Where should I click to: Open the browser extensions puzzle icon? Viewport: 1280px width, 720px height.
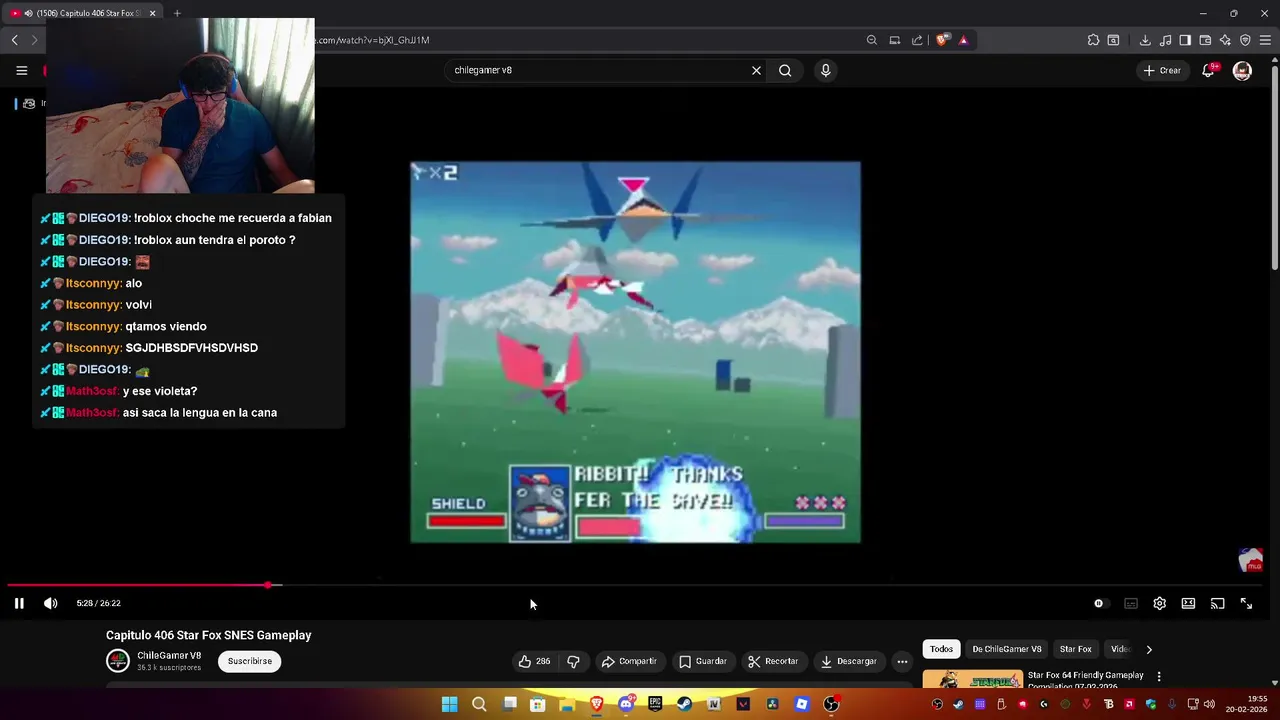[1093, 40]
